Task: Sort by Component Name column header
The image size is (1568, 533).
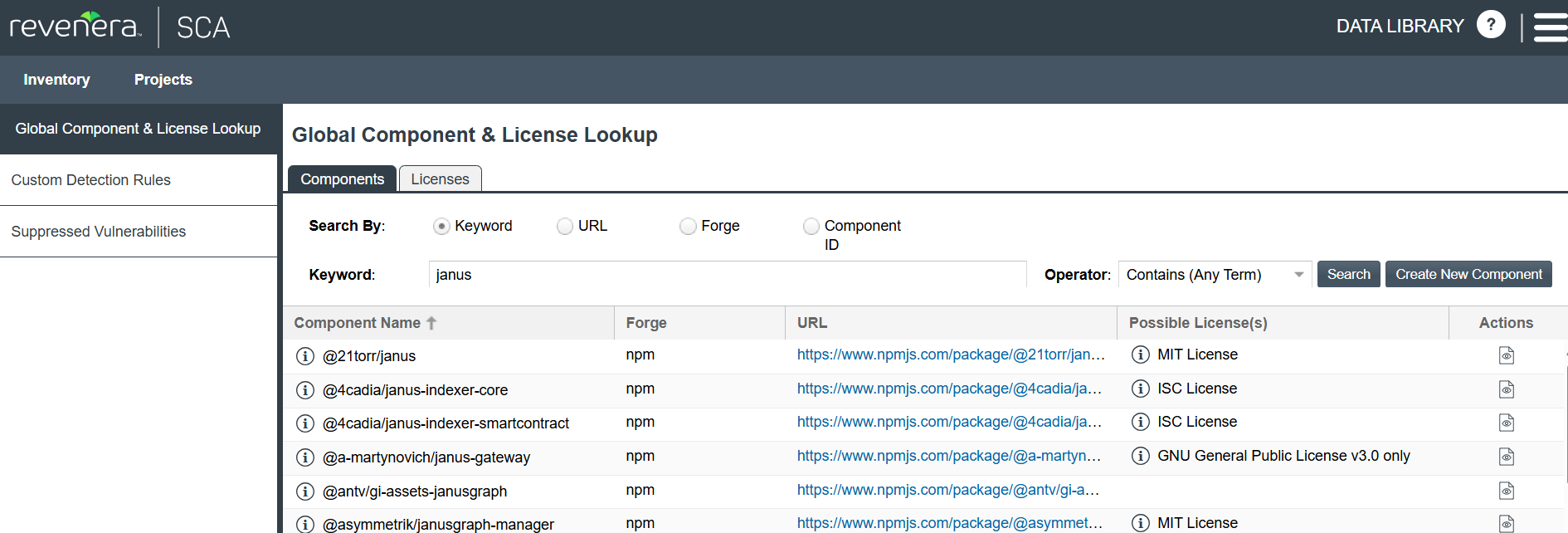Action: click(358, 323)
